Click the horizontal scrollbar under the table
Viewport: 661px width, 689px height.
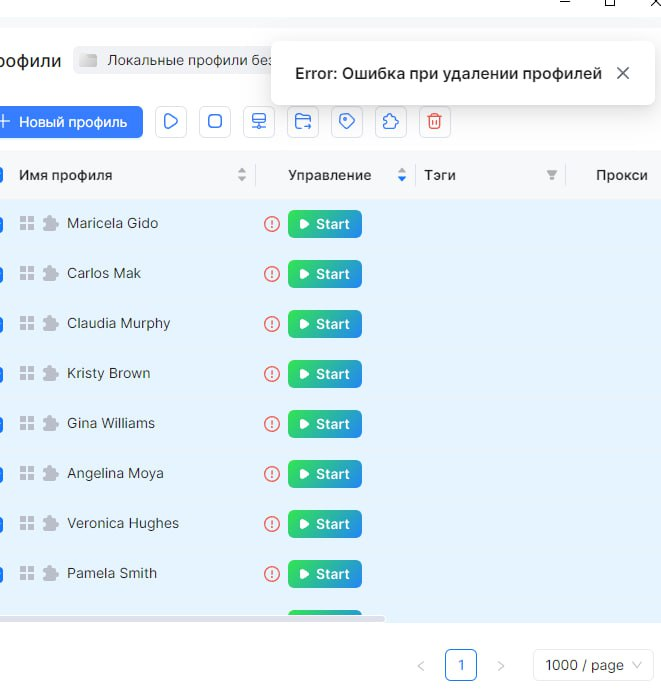[x=192, y=619]
